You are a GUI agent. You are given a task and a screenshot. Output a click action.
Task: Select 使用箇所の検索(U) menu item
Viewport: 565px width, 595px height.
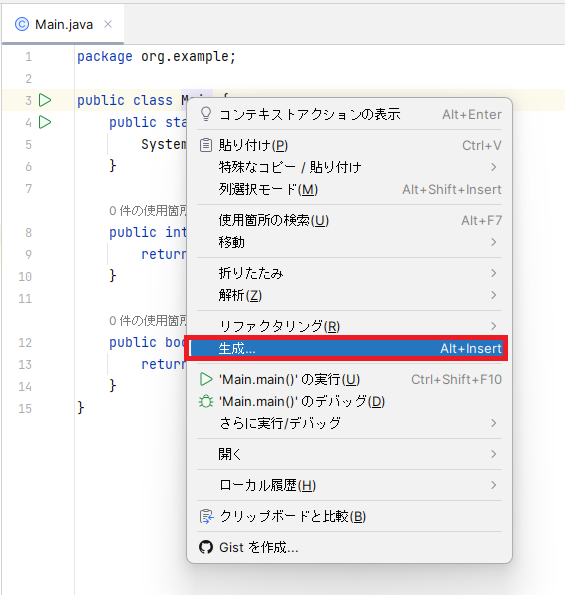tap(349, 220)
